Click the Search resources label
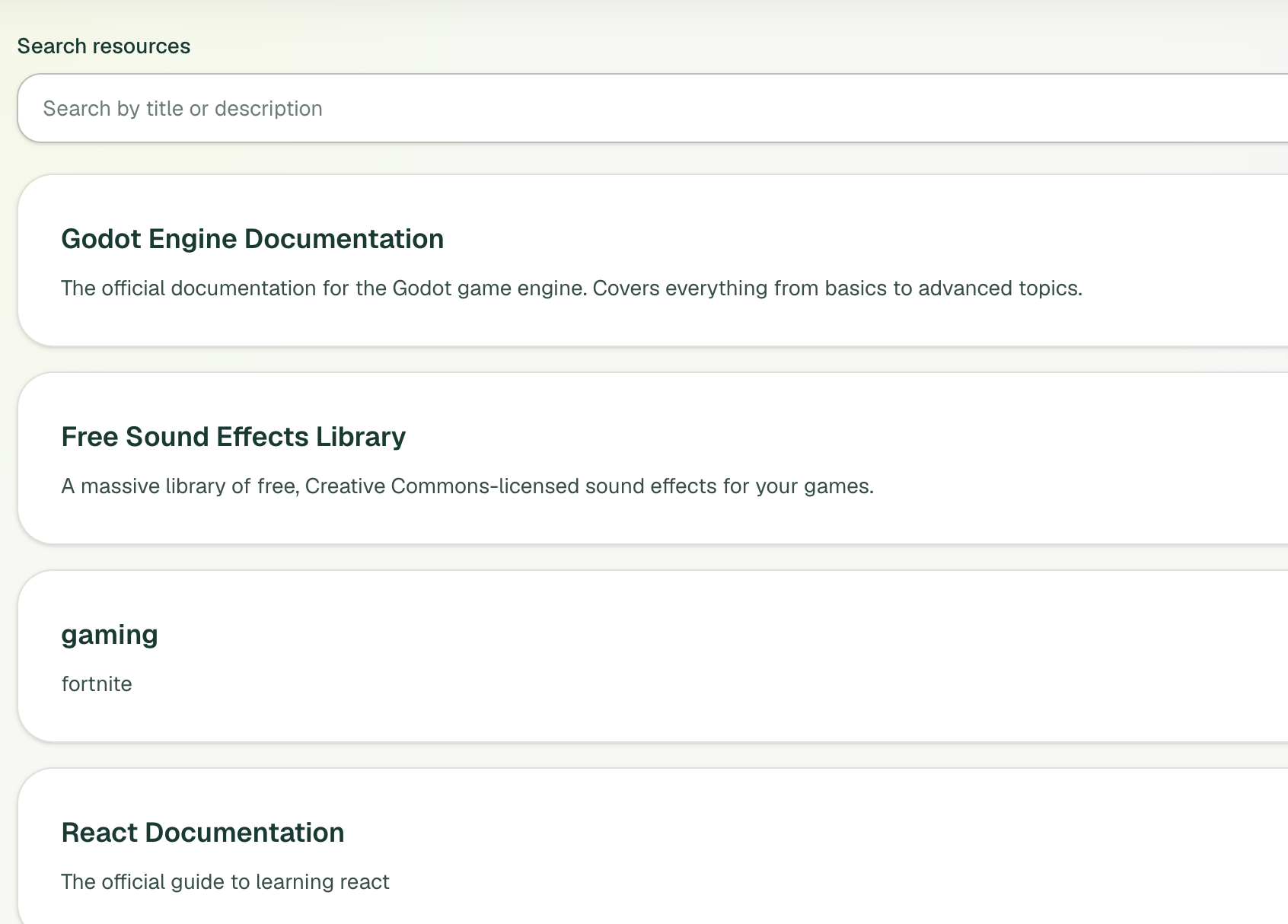 (x=104, y=46)
